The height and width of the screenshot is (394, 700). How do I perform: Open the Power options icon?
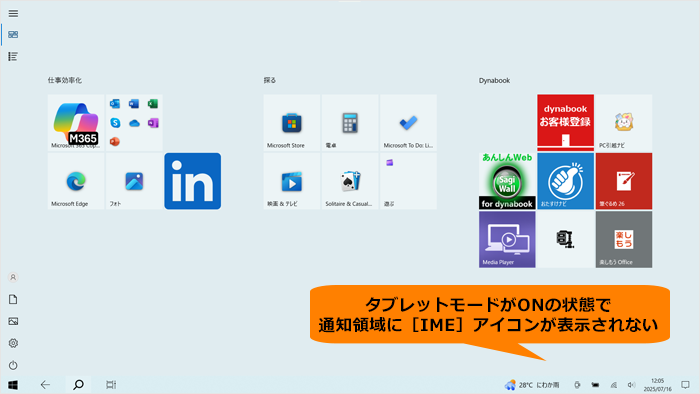pyautogui.click(x=13, y=365)
